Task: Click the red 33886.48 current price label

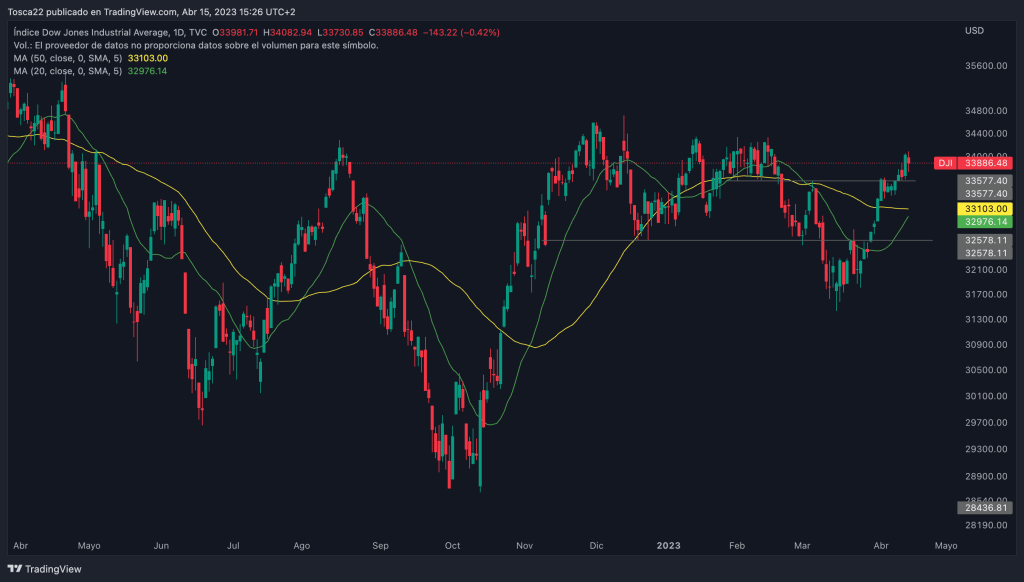Action: 984,163
